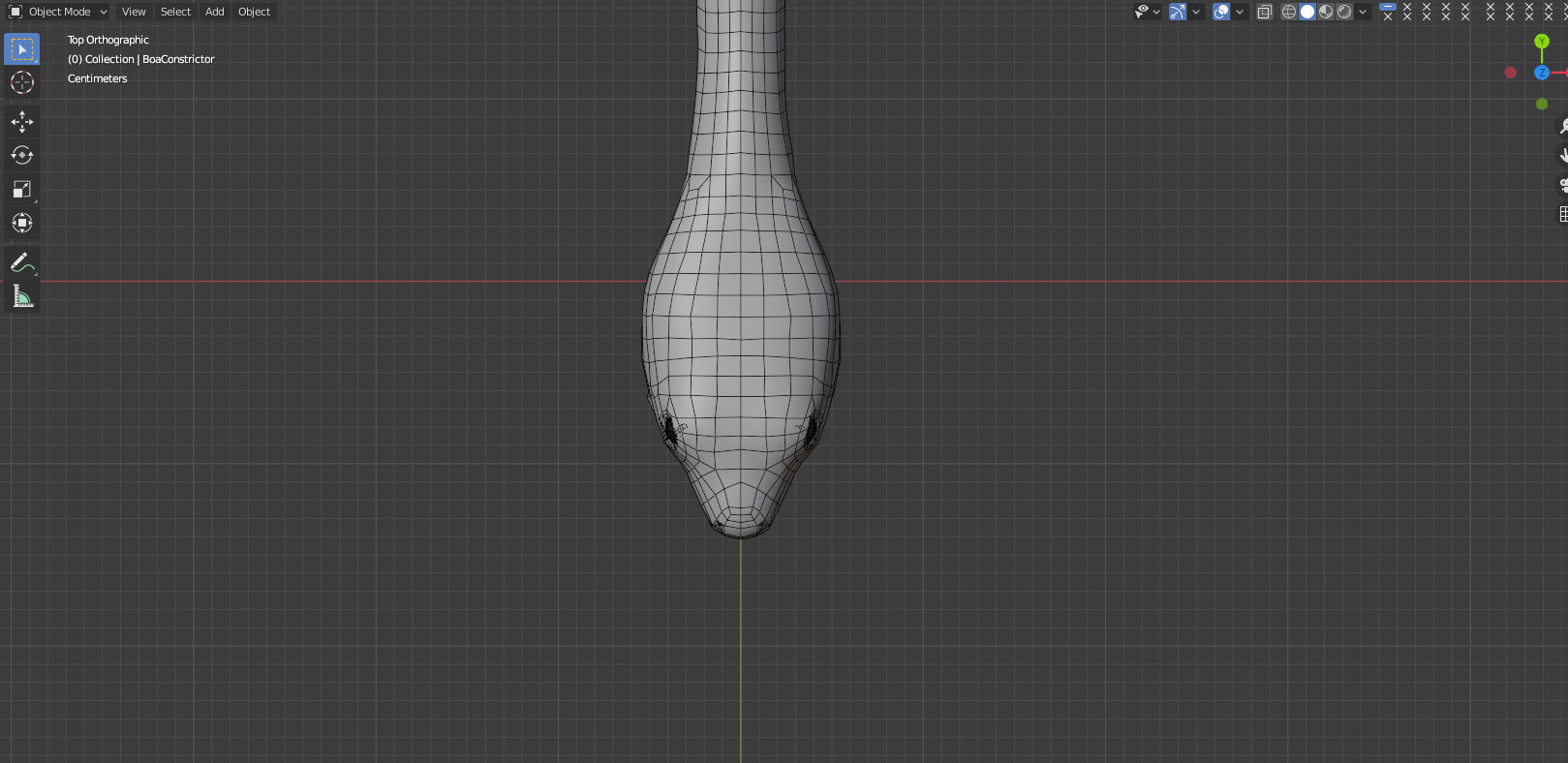Click the 'Centimeters' unit label
1568x763 pixels.
coord(98,78)
